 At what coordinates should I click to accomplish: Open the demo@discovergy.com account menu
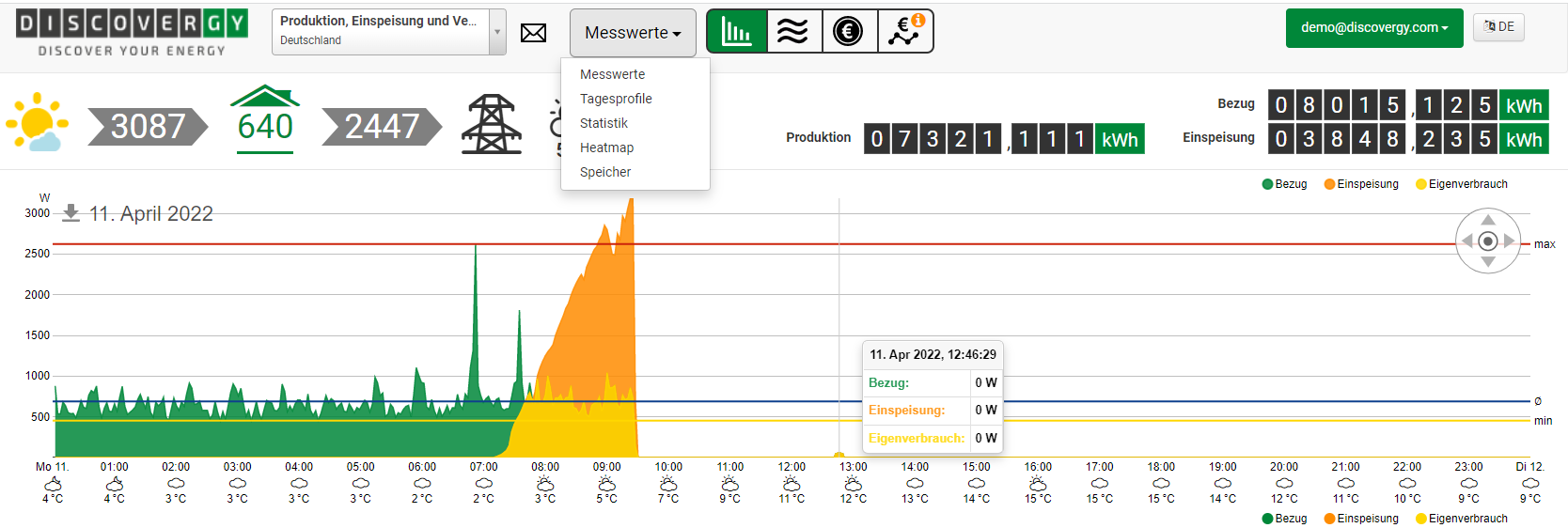tap(1373, 28)
